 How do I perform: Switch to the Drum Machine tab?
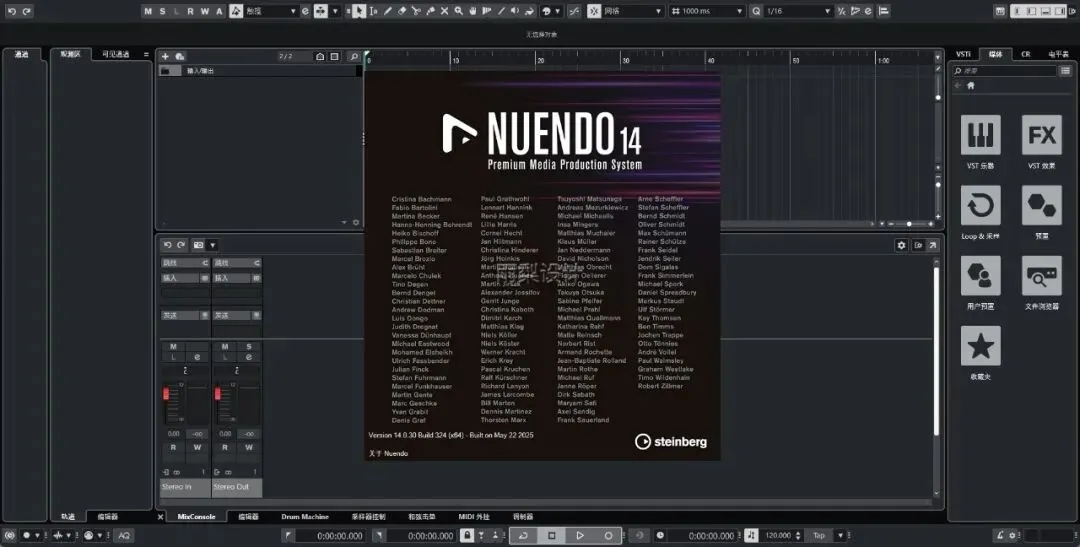(x=305, y=517)
